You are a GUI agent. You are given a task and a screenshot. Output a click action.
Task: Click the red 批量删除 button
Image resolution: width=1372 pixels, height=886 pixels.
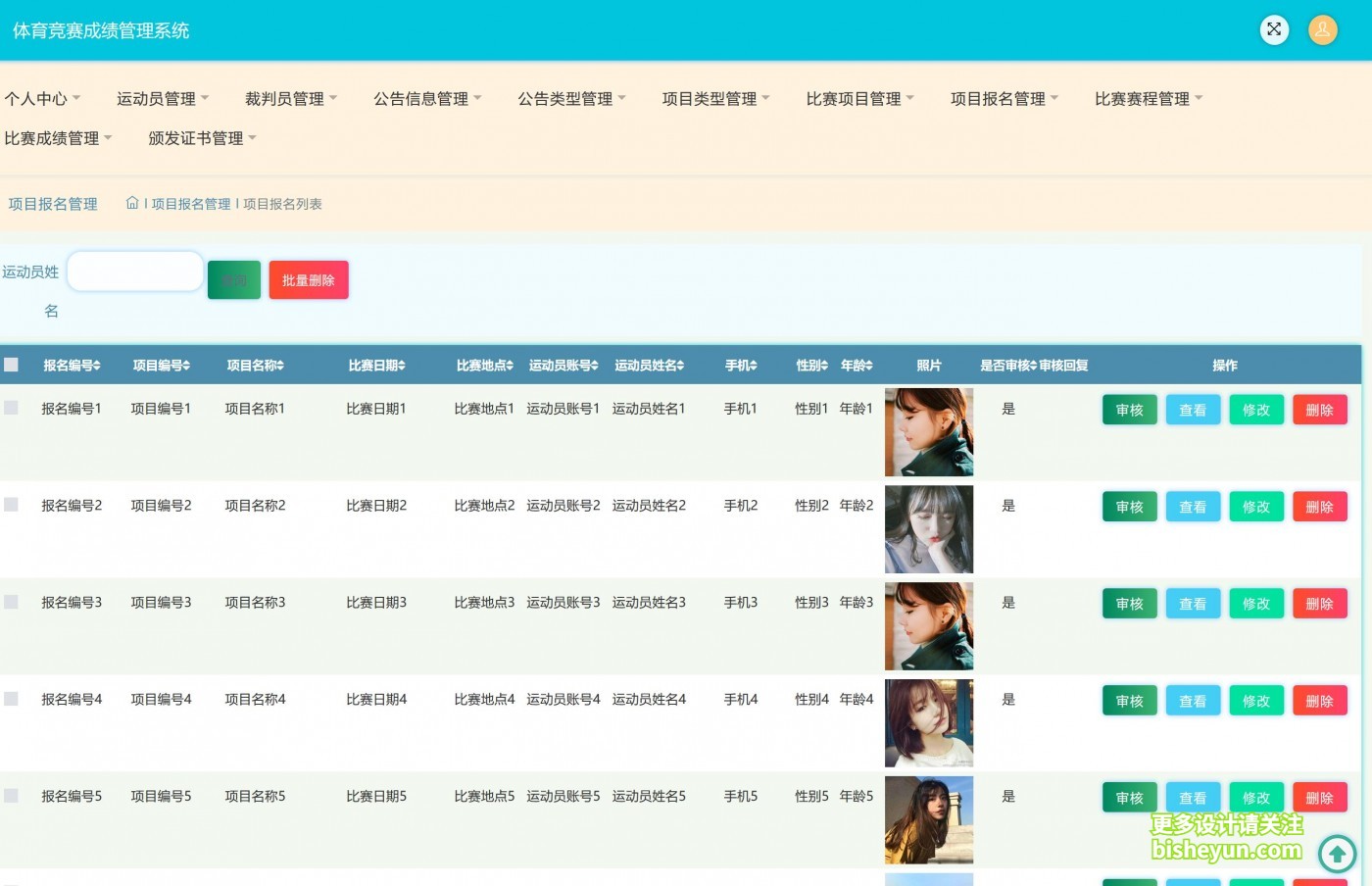tap(309, 279)
